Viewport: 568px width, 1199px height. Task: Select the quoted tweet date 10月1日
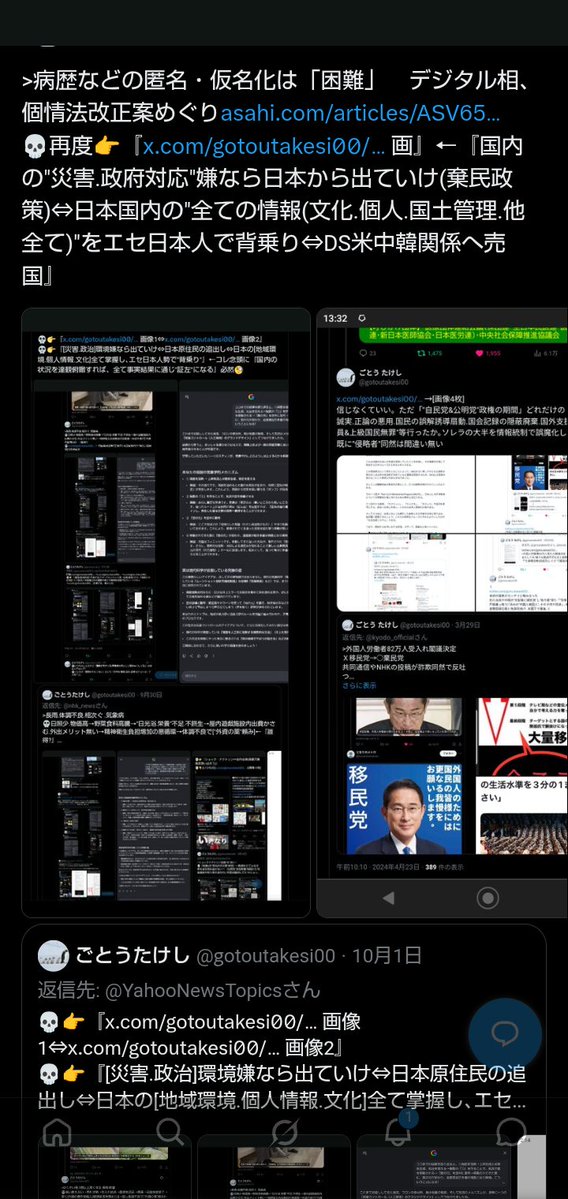click(x=387, y=956)
